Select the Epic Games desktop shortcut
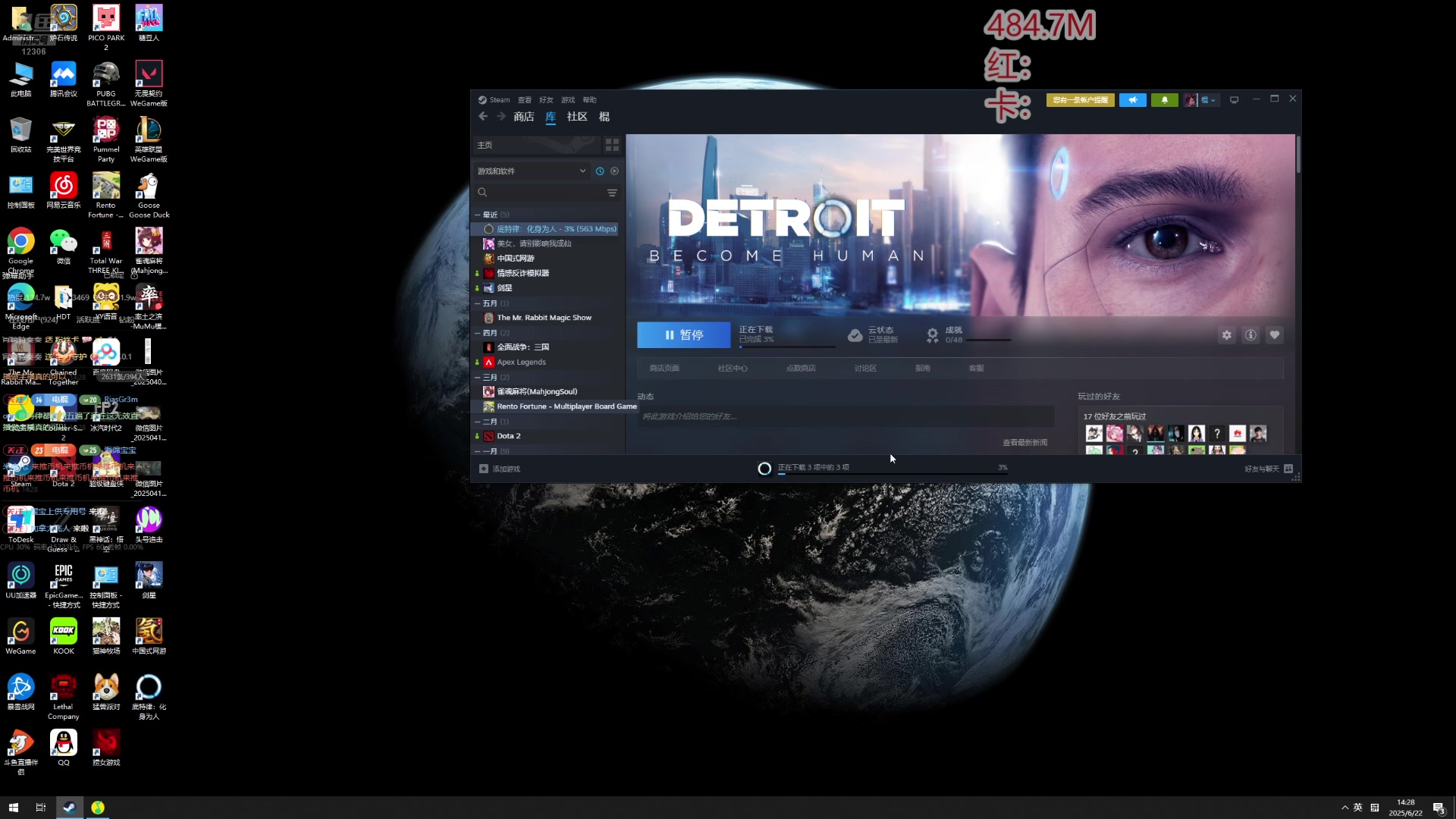 (64, 585)
